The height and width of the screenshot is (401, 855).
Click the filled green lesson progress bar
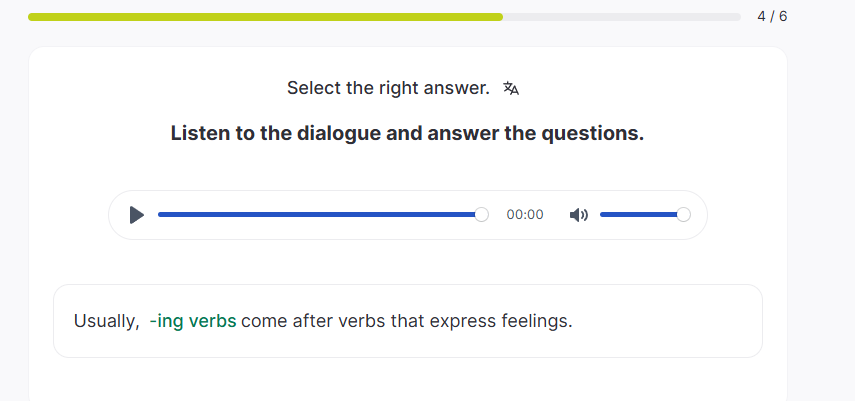tap(265, 17)
